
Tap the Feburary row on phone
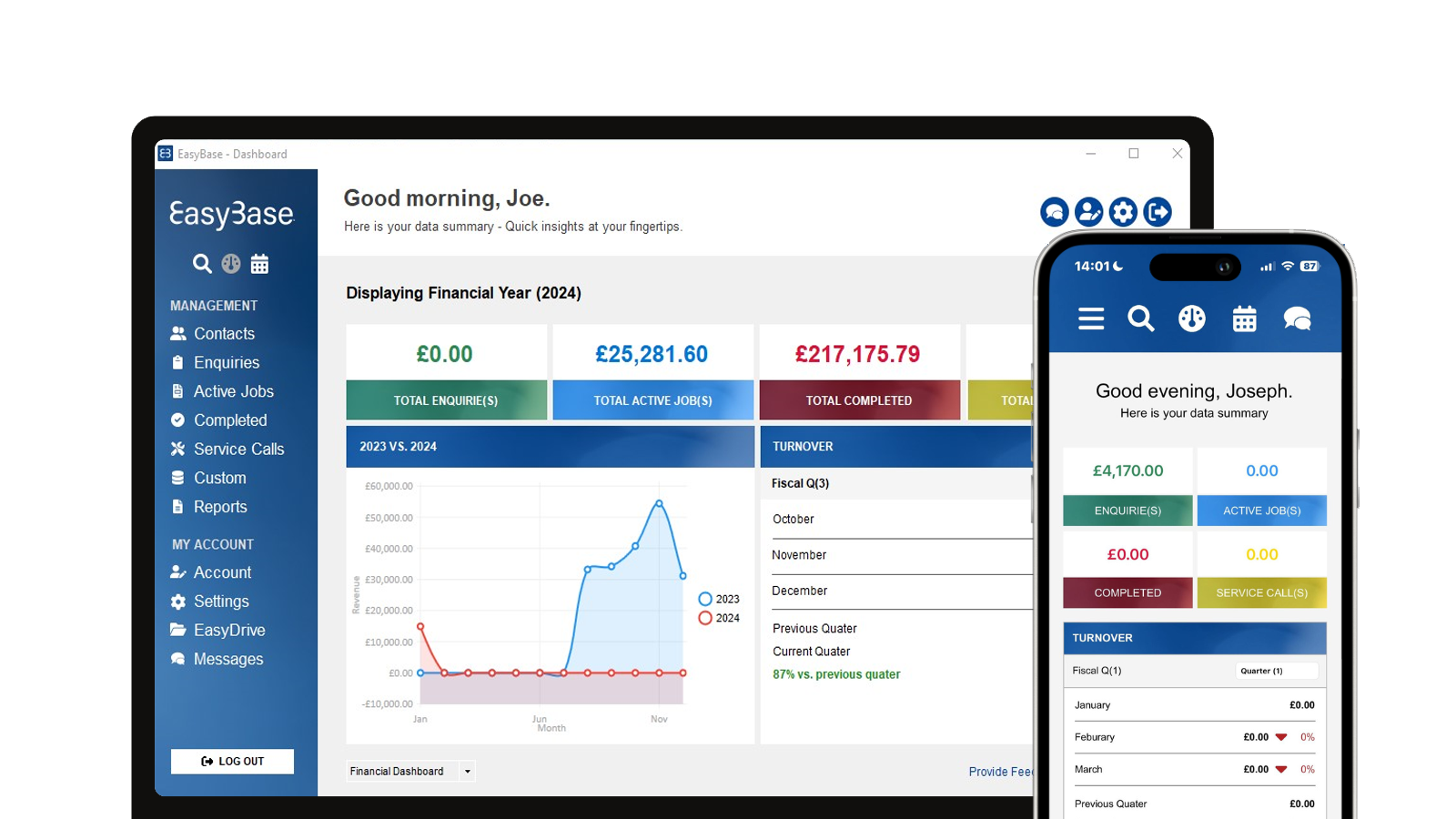(1194, 737)
